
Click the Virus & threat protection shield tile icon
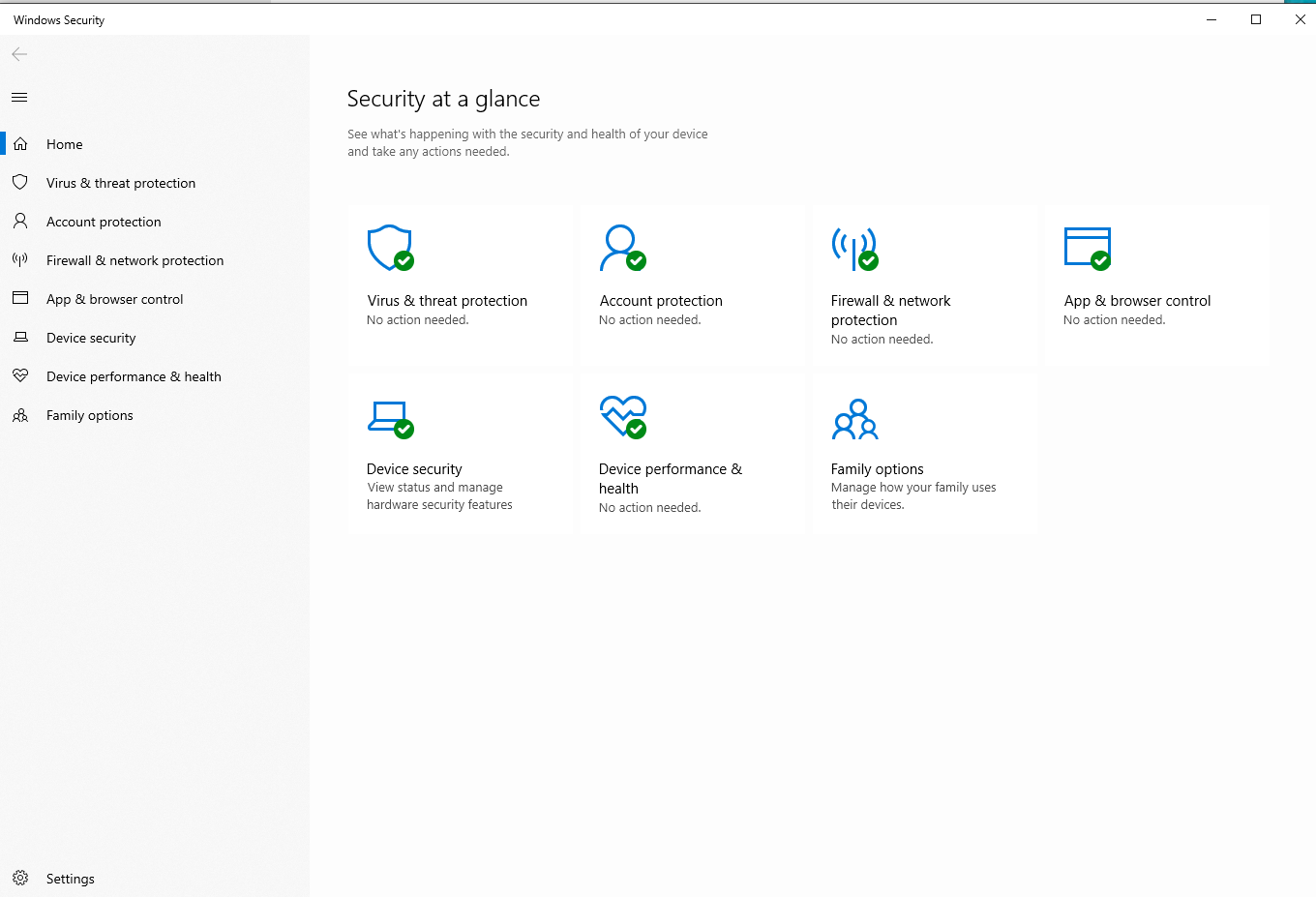(390, 248)
